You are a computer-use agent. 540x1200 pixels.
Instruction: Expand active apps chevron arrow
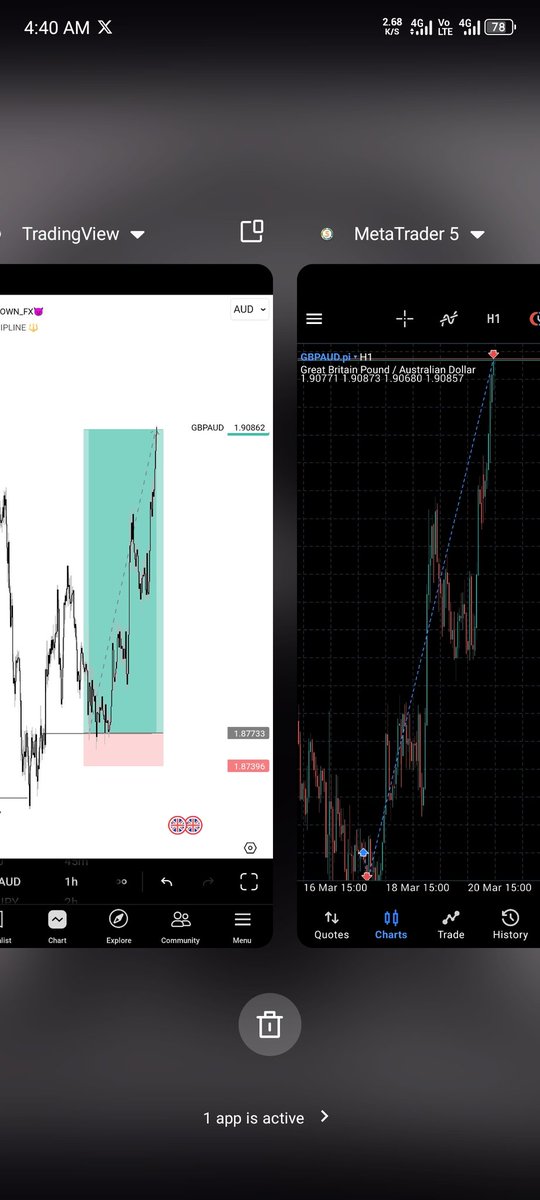[x=324, y=1117]
